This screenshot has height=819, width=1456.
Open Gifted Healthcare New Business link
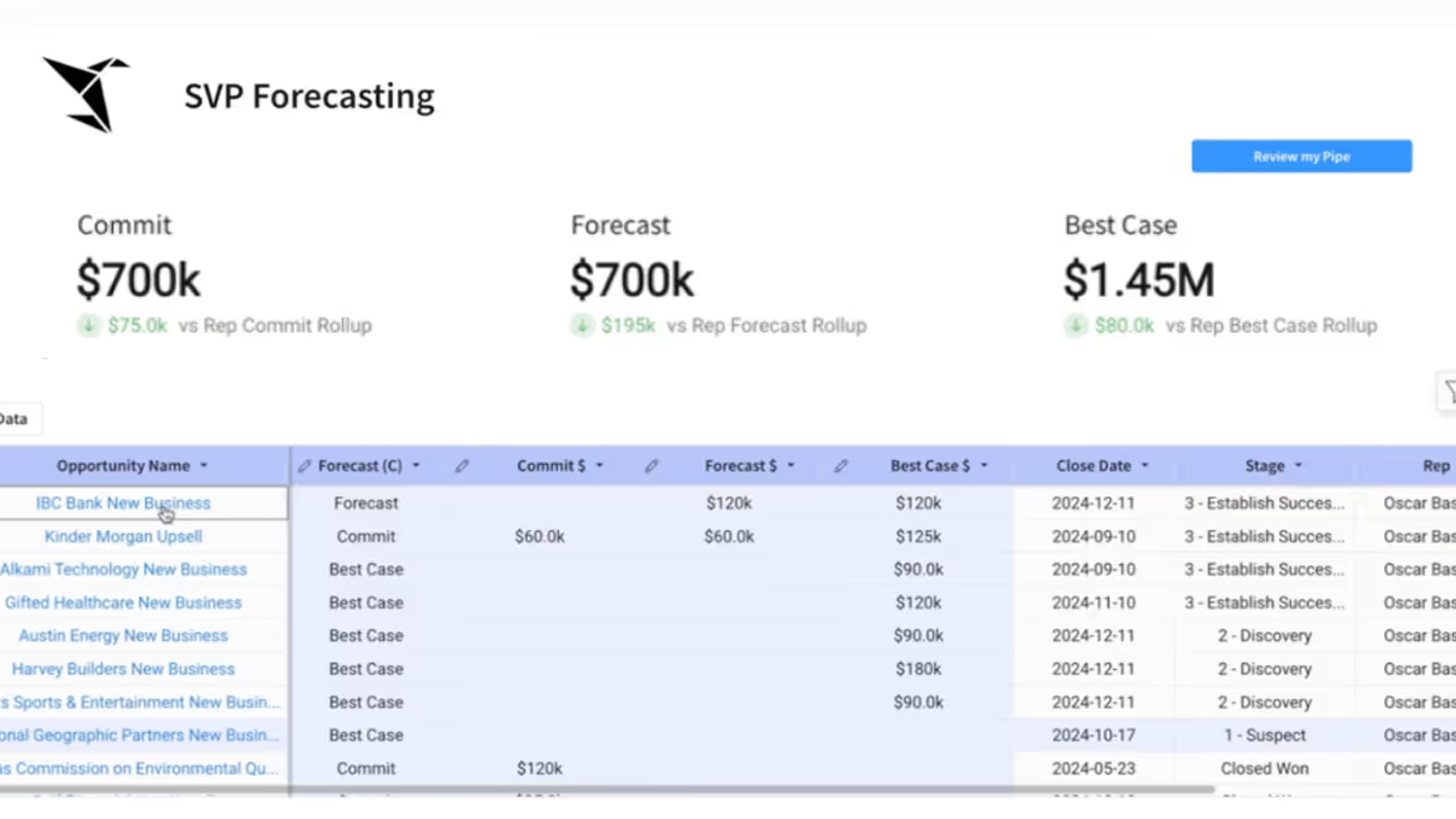tap(123, 602)
